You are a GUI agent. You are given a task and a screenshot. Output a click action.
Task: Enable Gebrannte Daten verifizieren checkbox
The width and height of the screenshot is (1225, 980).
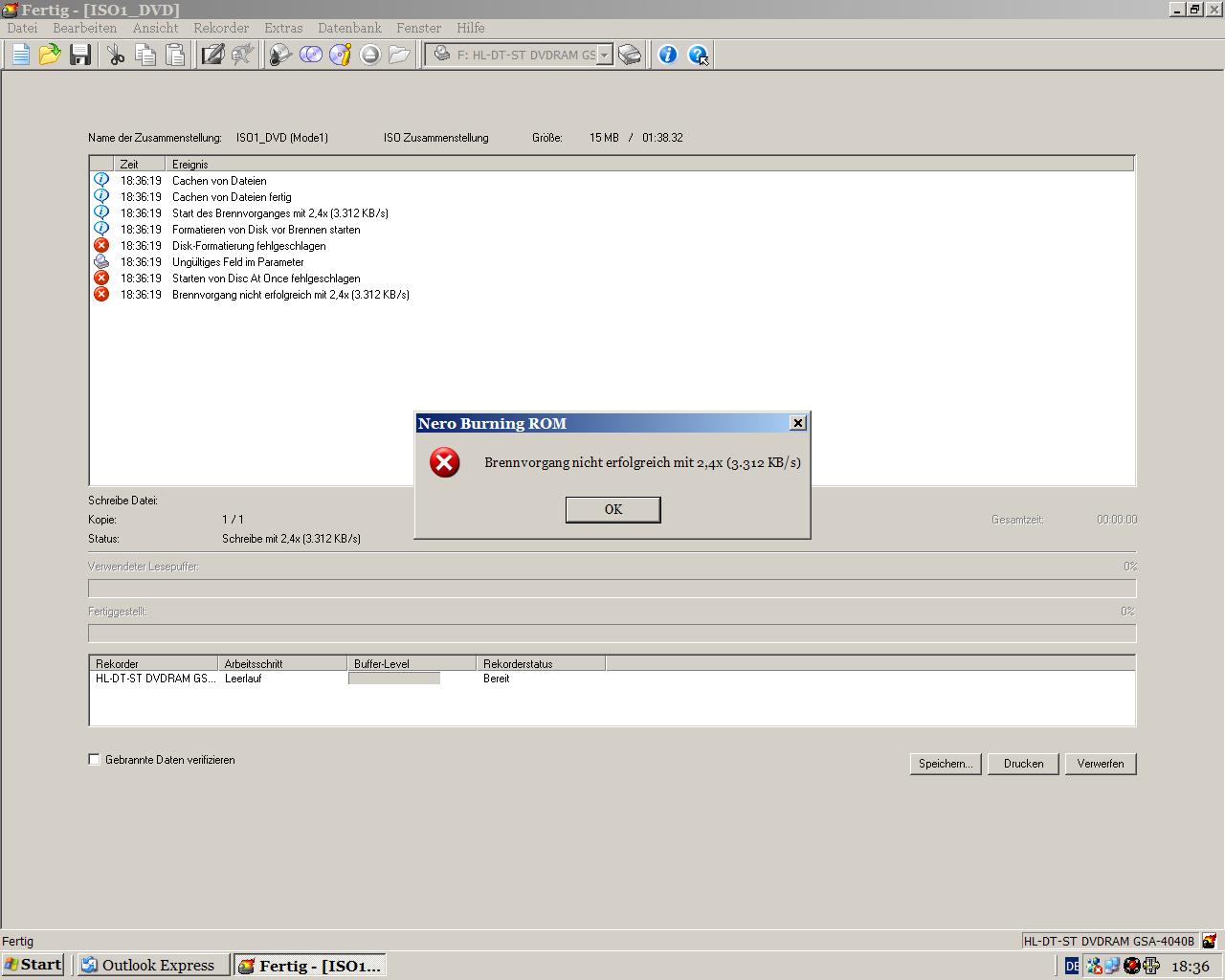click(x=94, y=759)
